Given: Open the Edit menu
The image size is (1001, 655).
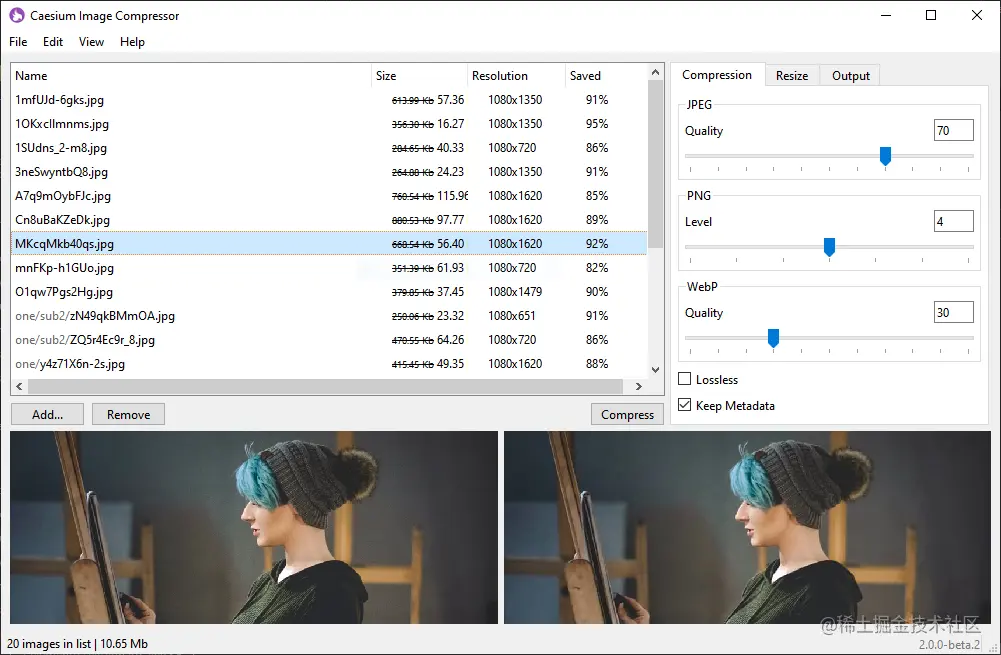Looking at the screenshot, I should pos(53,41).
